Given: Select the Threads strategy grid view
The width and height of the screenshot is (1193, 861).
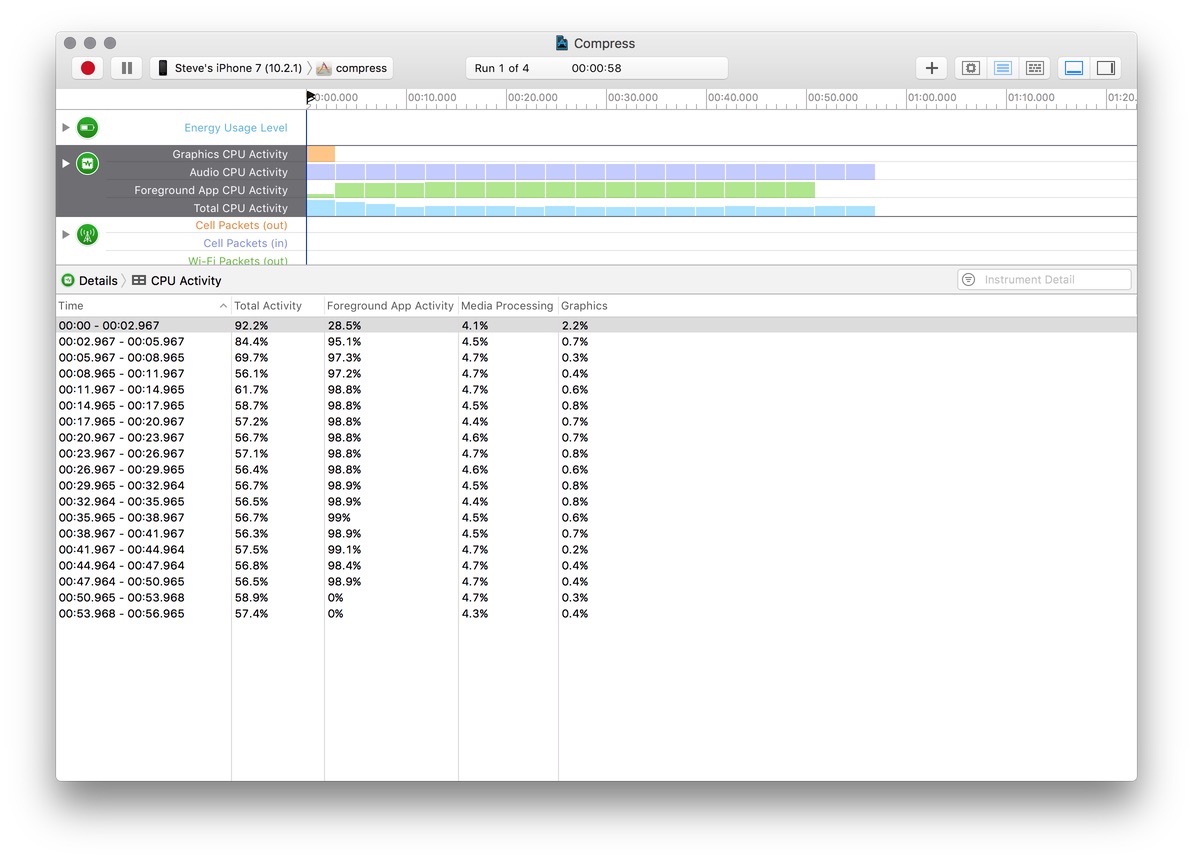Looking at the screenshot, I should pos(1035,68).
